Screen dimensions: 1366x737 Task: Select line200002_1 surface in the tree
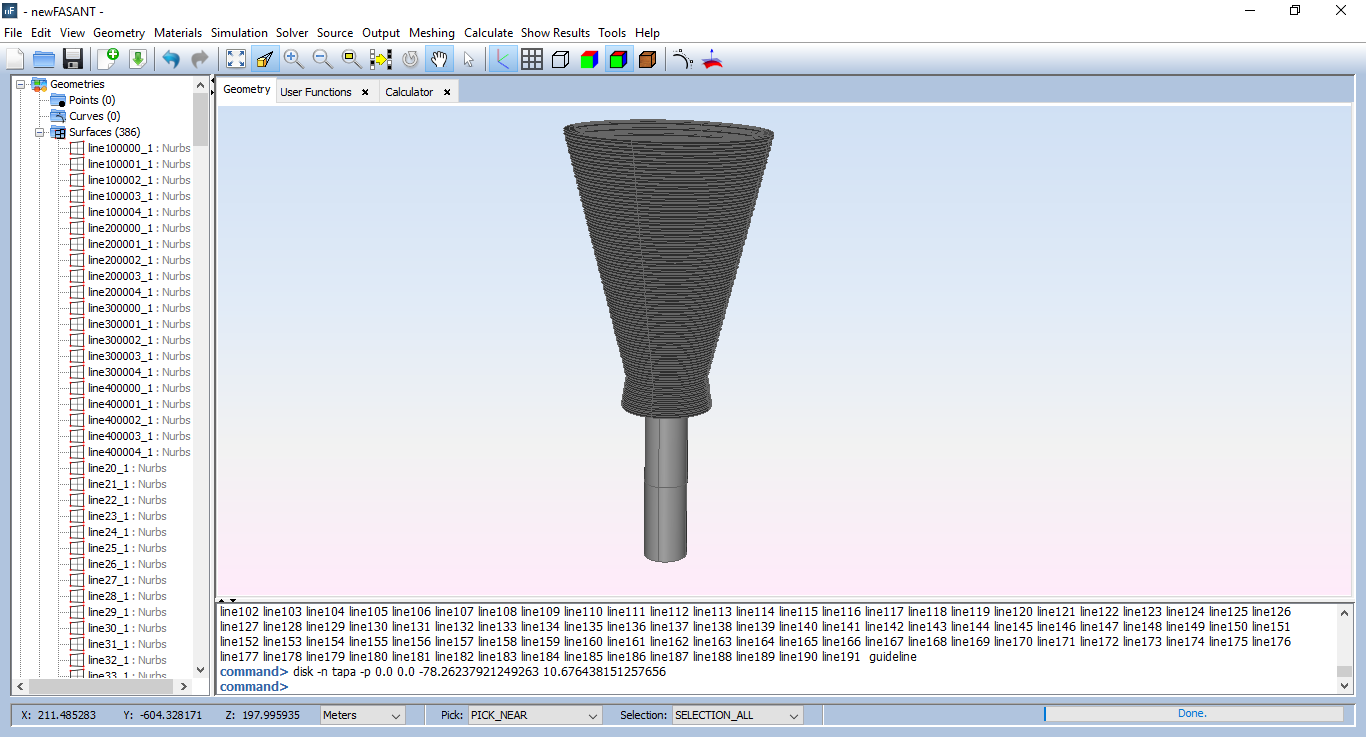coord(120,260)
